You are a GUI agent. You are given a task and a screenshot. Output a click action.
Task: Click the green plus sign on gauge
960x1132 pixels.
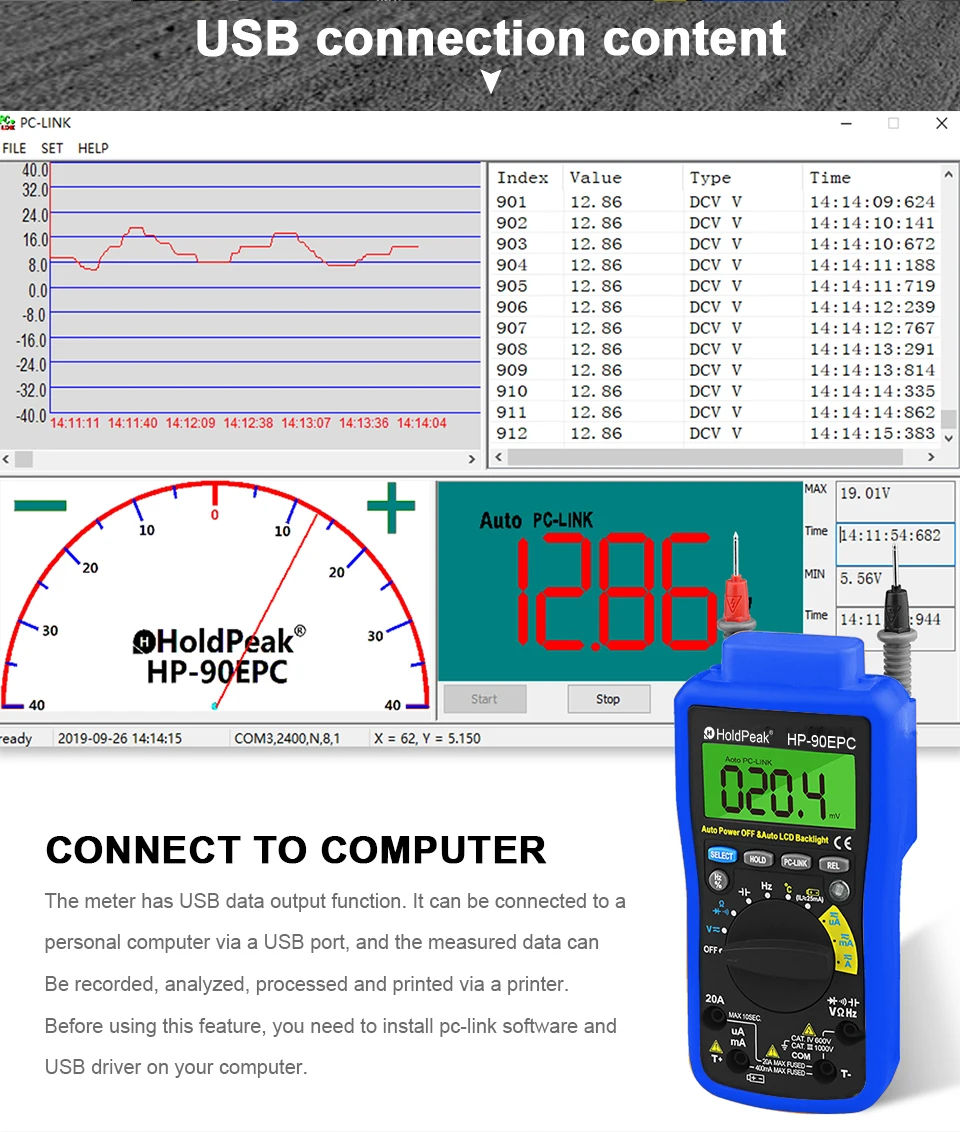coord(391,508)
